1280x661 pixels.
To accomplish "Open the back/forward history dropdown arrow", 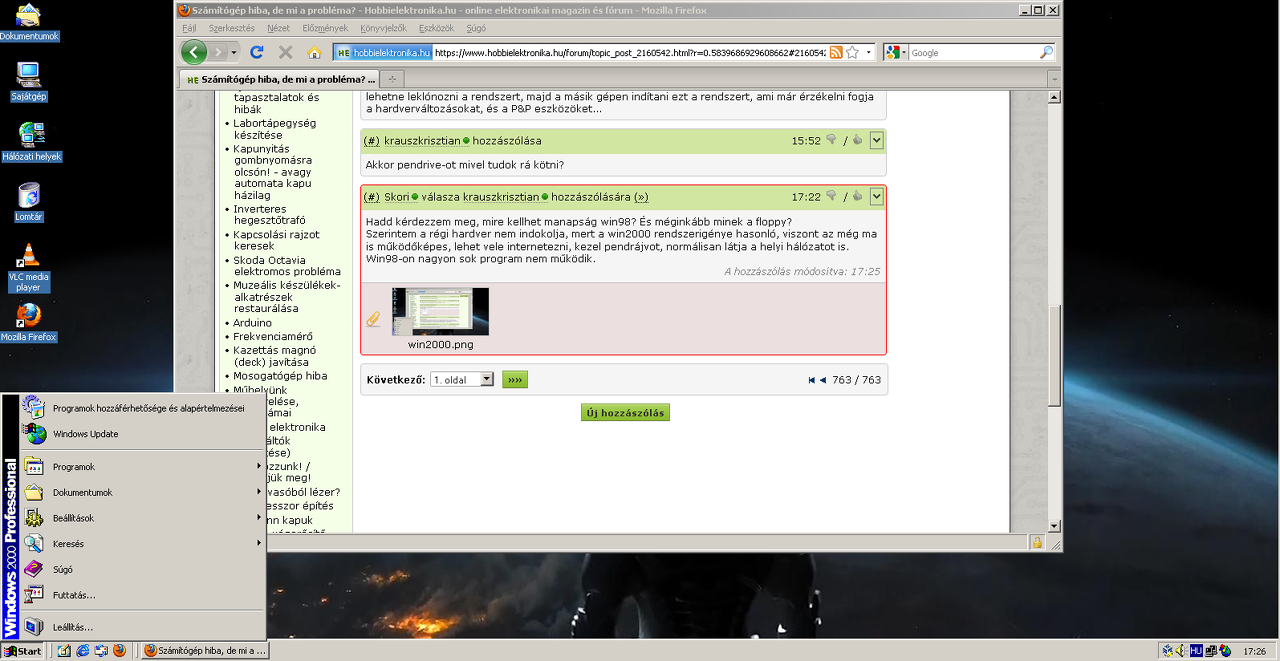I will [x=234, y=52].
